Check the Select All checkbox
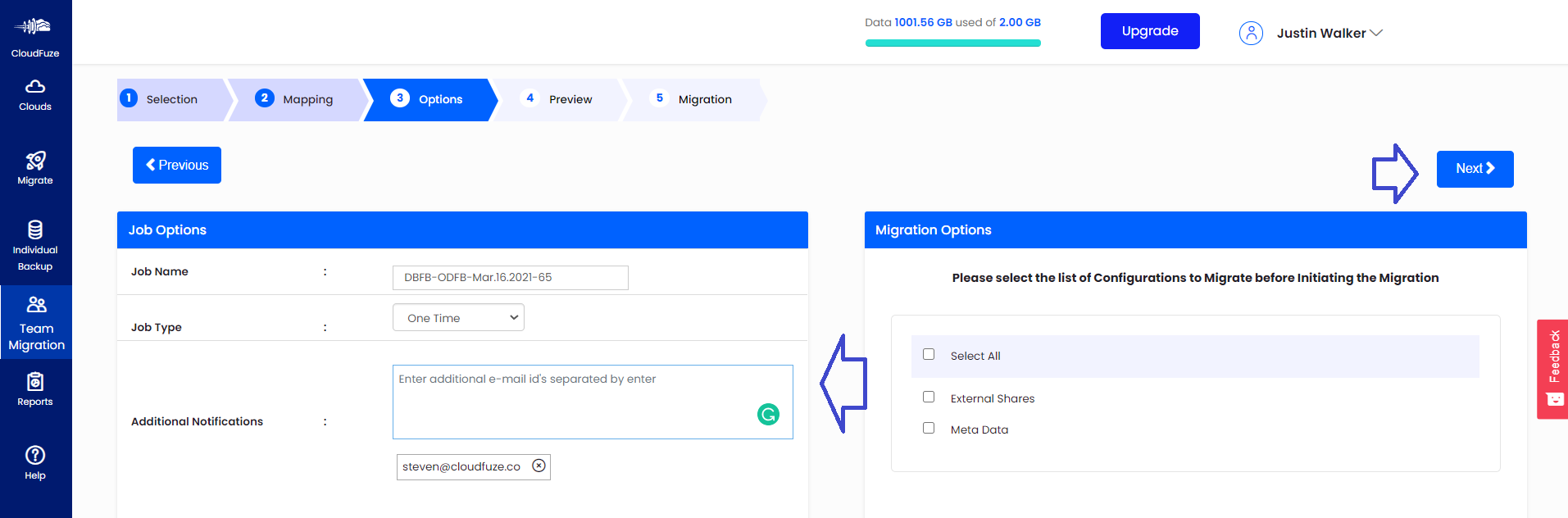The image size is (1568, 518). coord(929,354)
